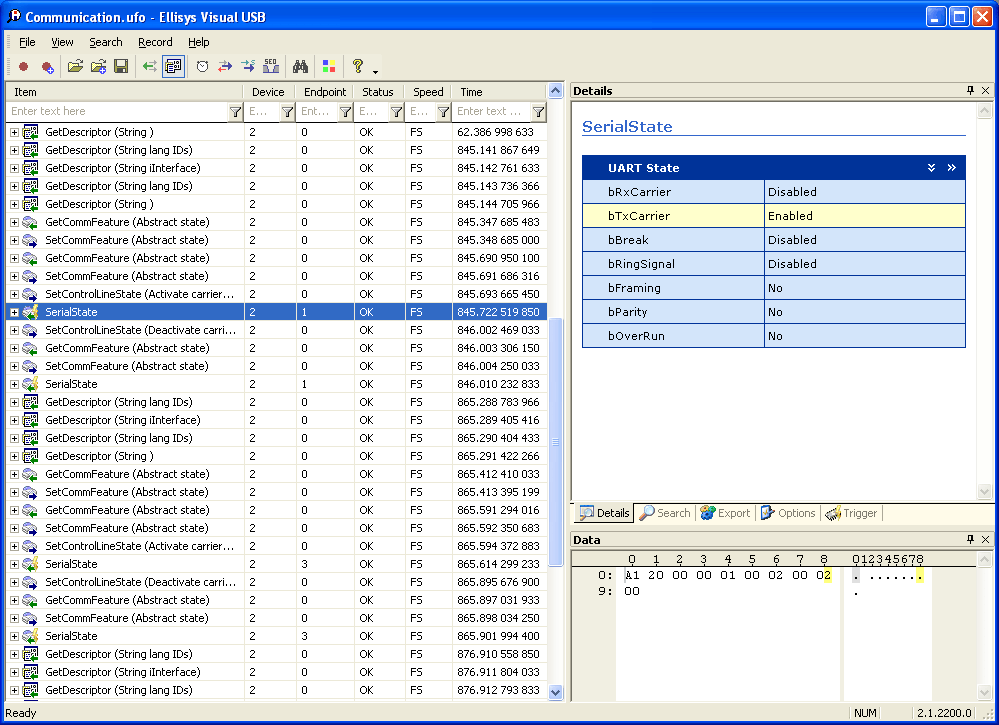Viewport: 999px width, 725px height.
Task: Save capture with the floppy disk icon
Action: point(121,67)
